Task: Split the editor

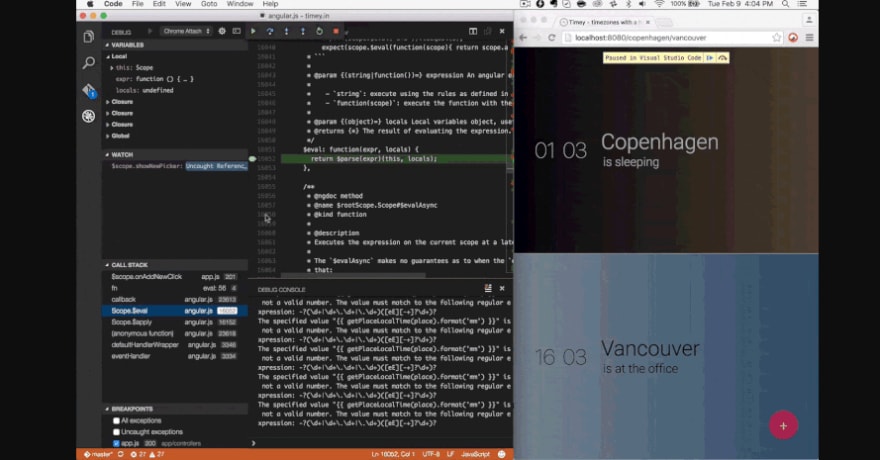Action: pos(473,31)
